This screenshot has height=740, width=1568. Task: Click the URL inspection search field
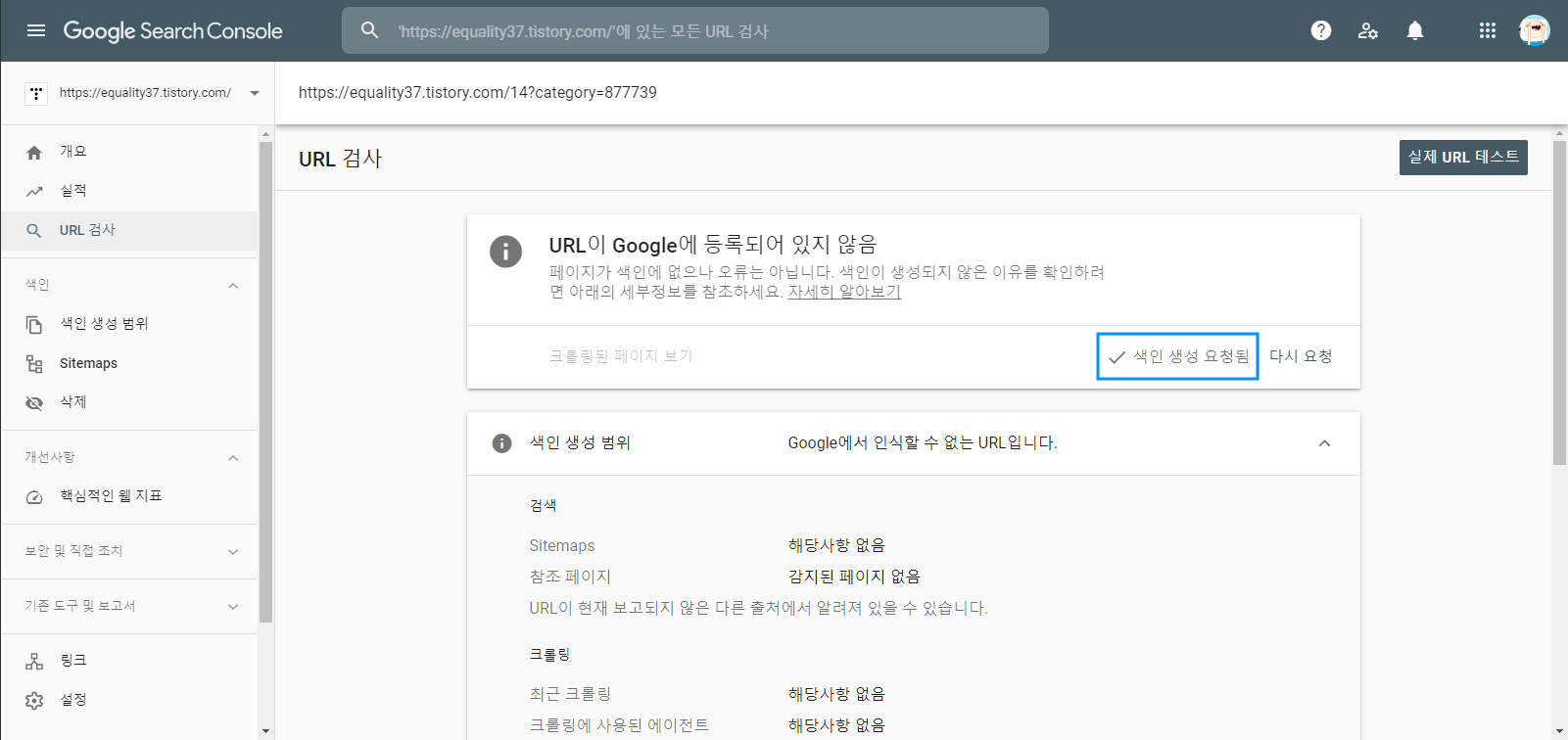tap(695, 30)
